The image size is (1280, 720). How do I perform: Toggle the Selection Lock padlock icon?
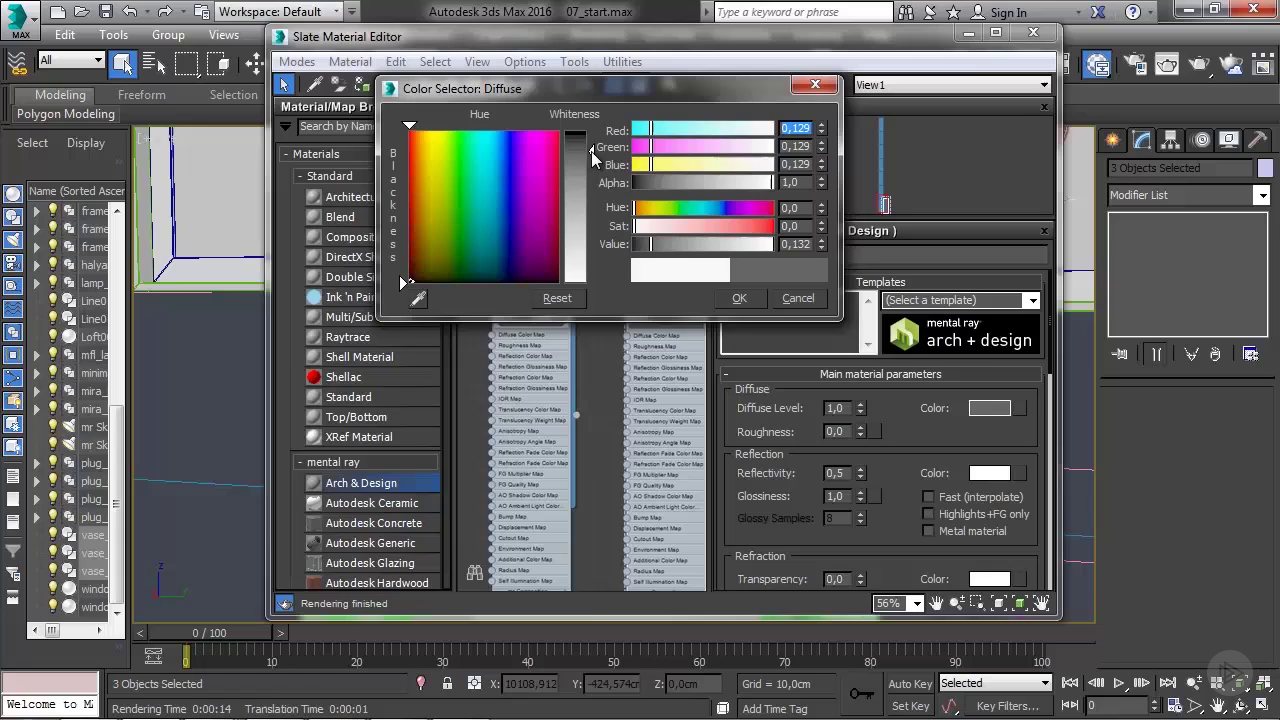pyautogui.click(x=447, y=684)
